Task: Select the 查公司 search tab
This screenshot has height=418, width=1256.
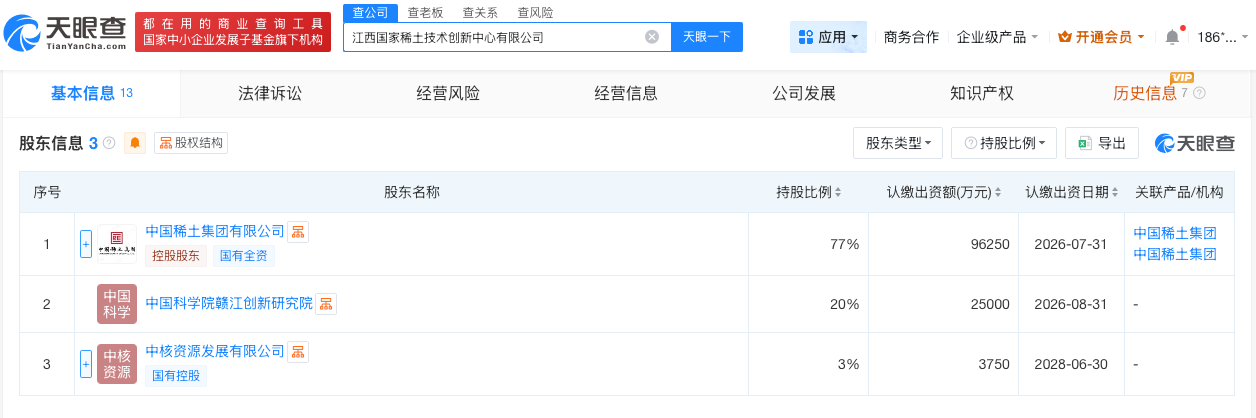Action: pos(370,12)
